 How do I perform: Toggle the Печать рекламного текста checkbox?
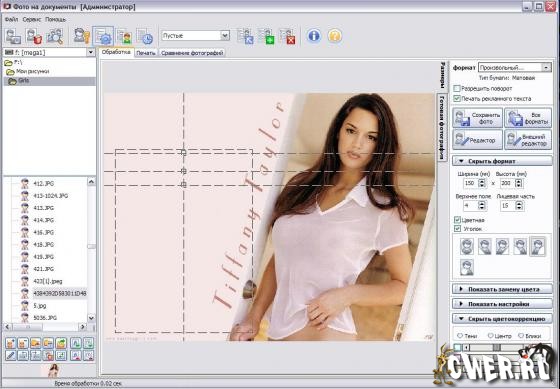click(457, 98)
